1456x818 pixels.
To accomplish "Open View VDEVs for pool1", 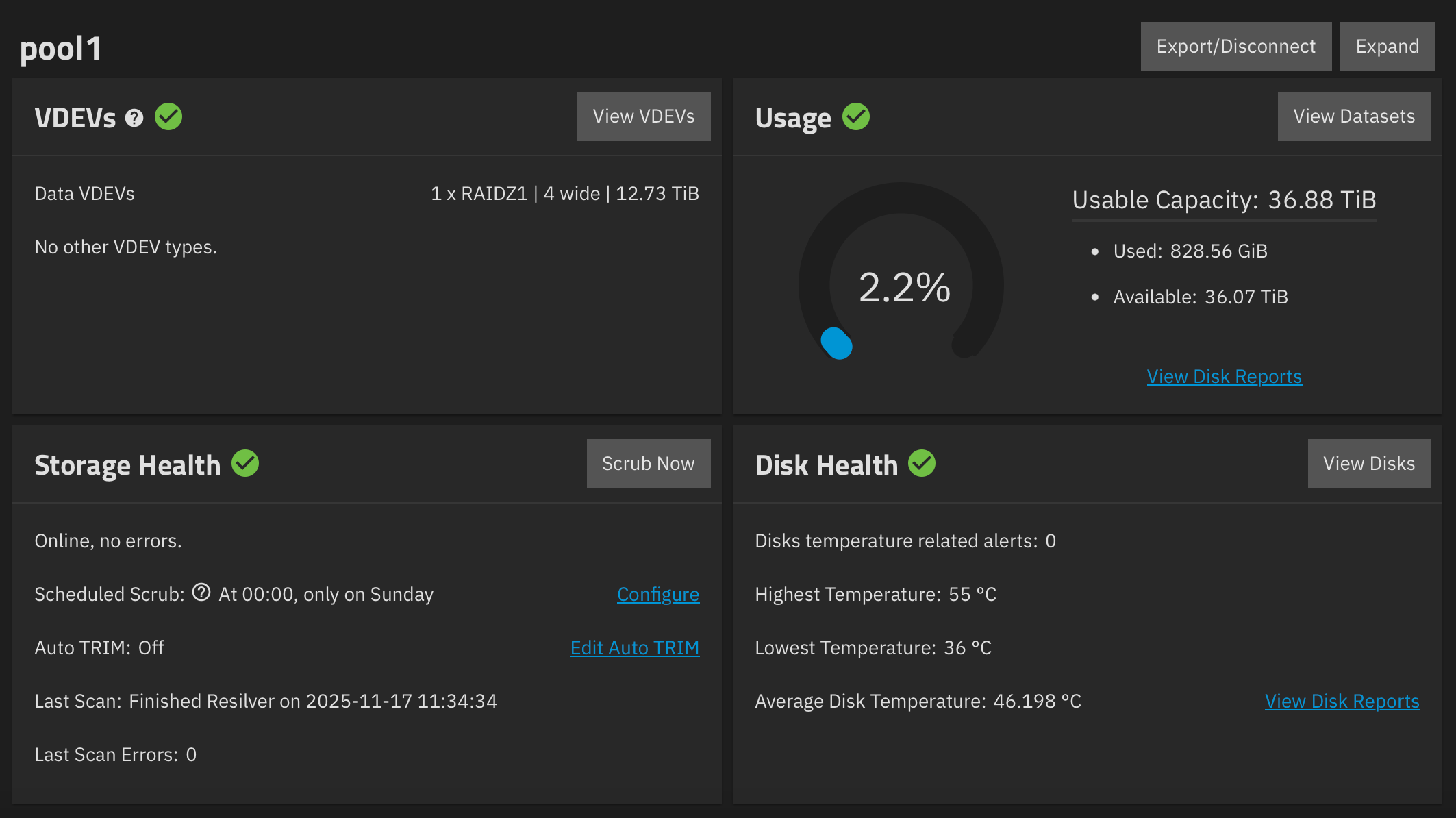I will coord(643,116).
